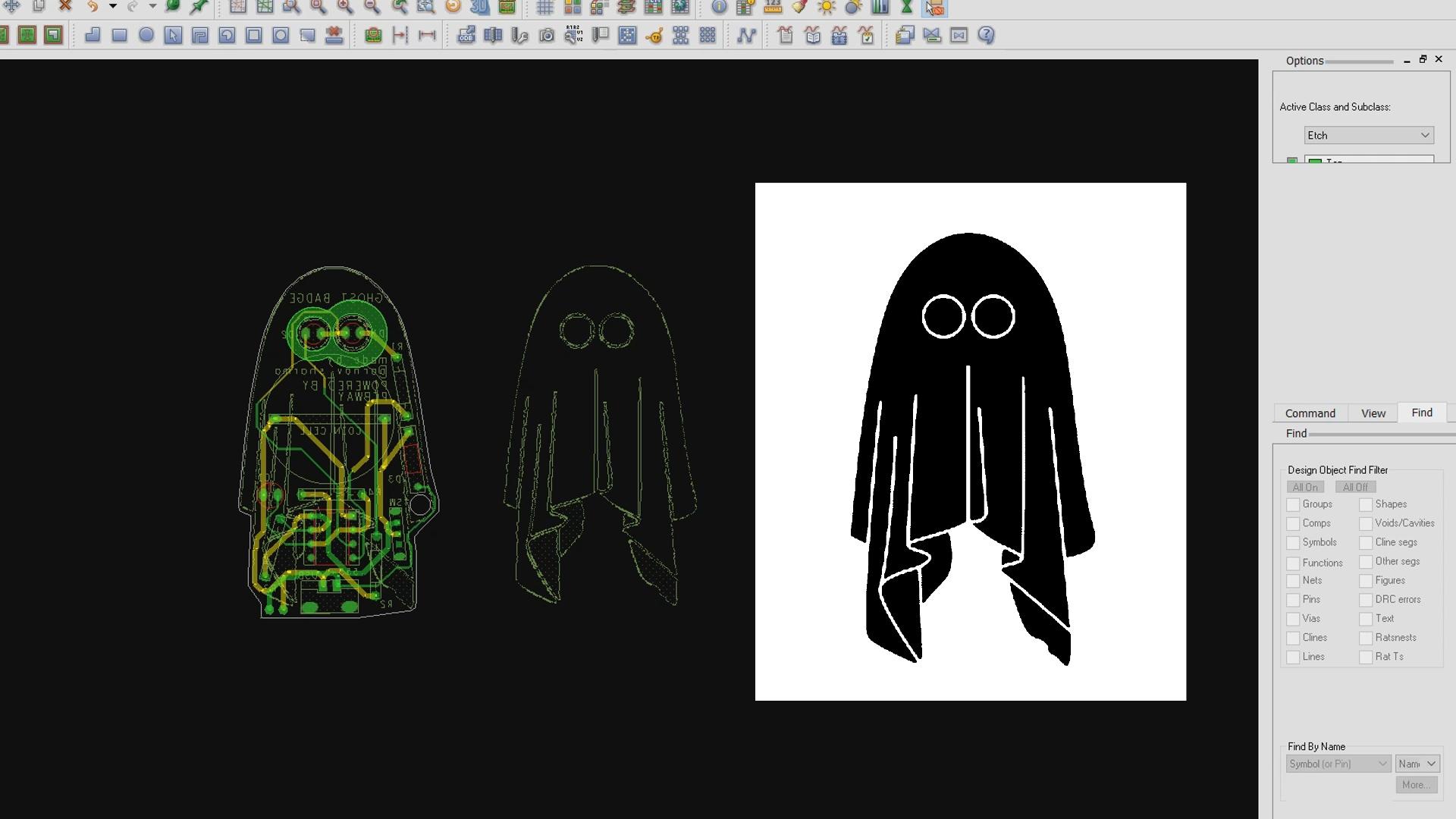Expand the Symbol (or Pin) dropdown
The height and width of the screenshot is (819, 1456).
(1338, 764)
